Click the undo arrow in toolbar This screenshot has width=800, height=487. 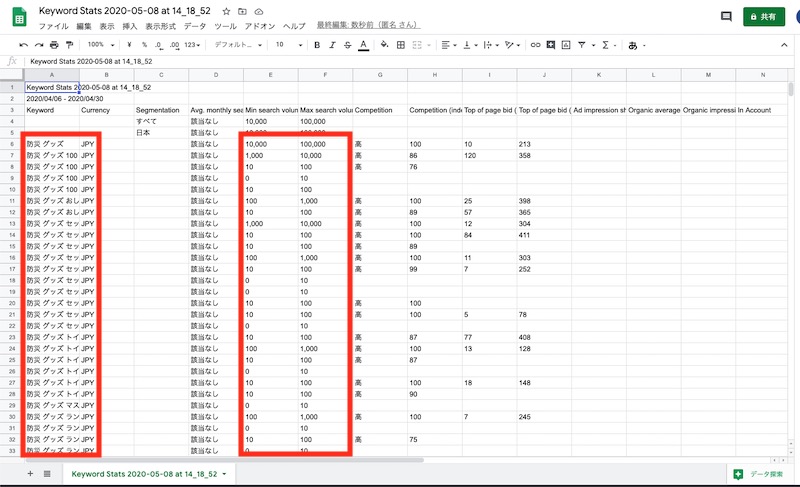pyautogui.click(x=23, y=45)
